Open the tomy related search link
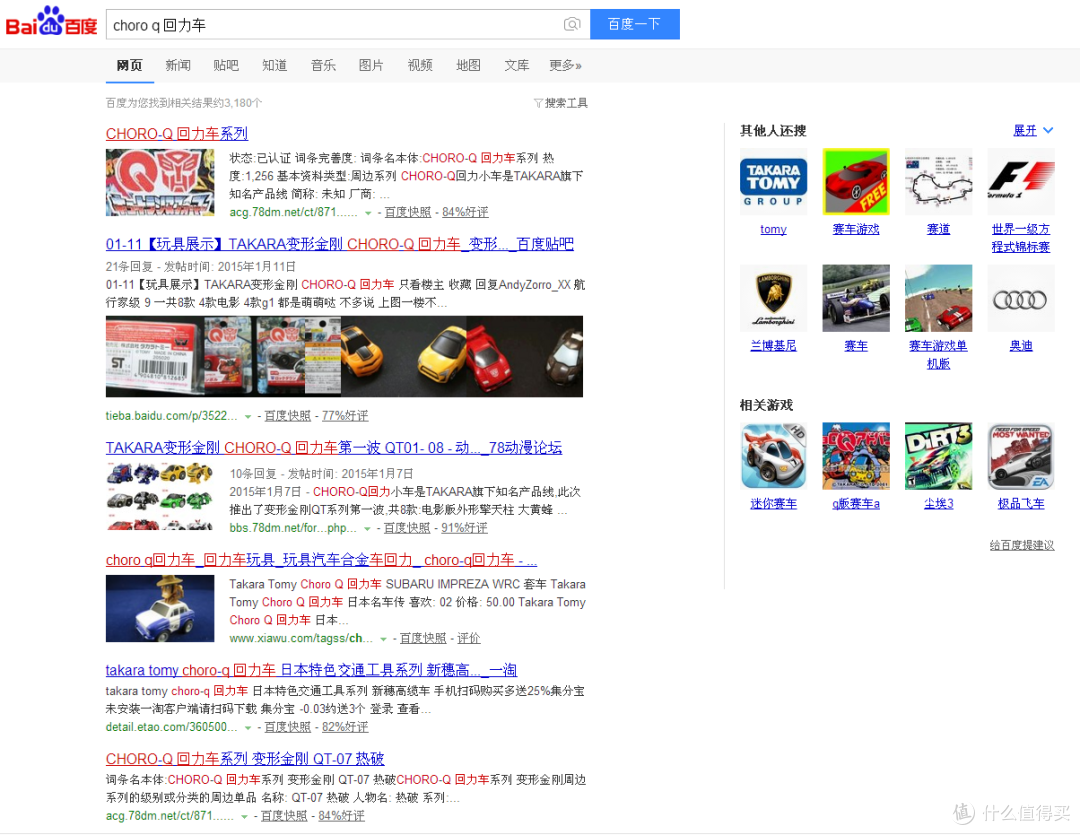1080x835 pixels. (x=773, y=229)
